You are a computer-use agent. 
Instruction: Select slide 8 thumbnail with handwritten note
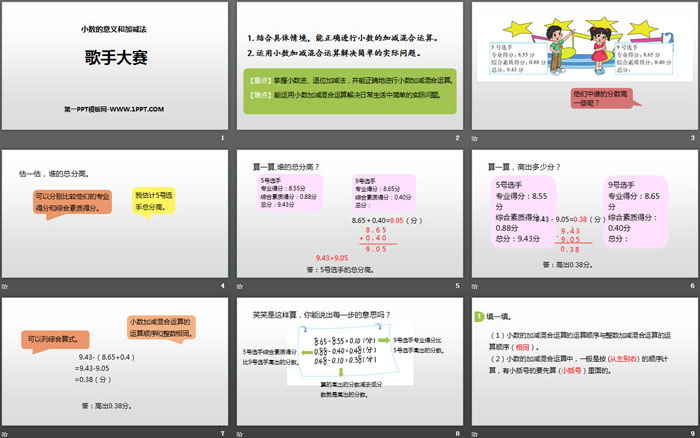point(350,362)
